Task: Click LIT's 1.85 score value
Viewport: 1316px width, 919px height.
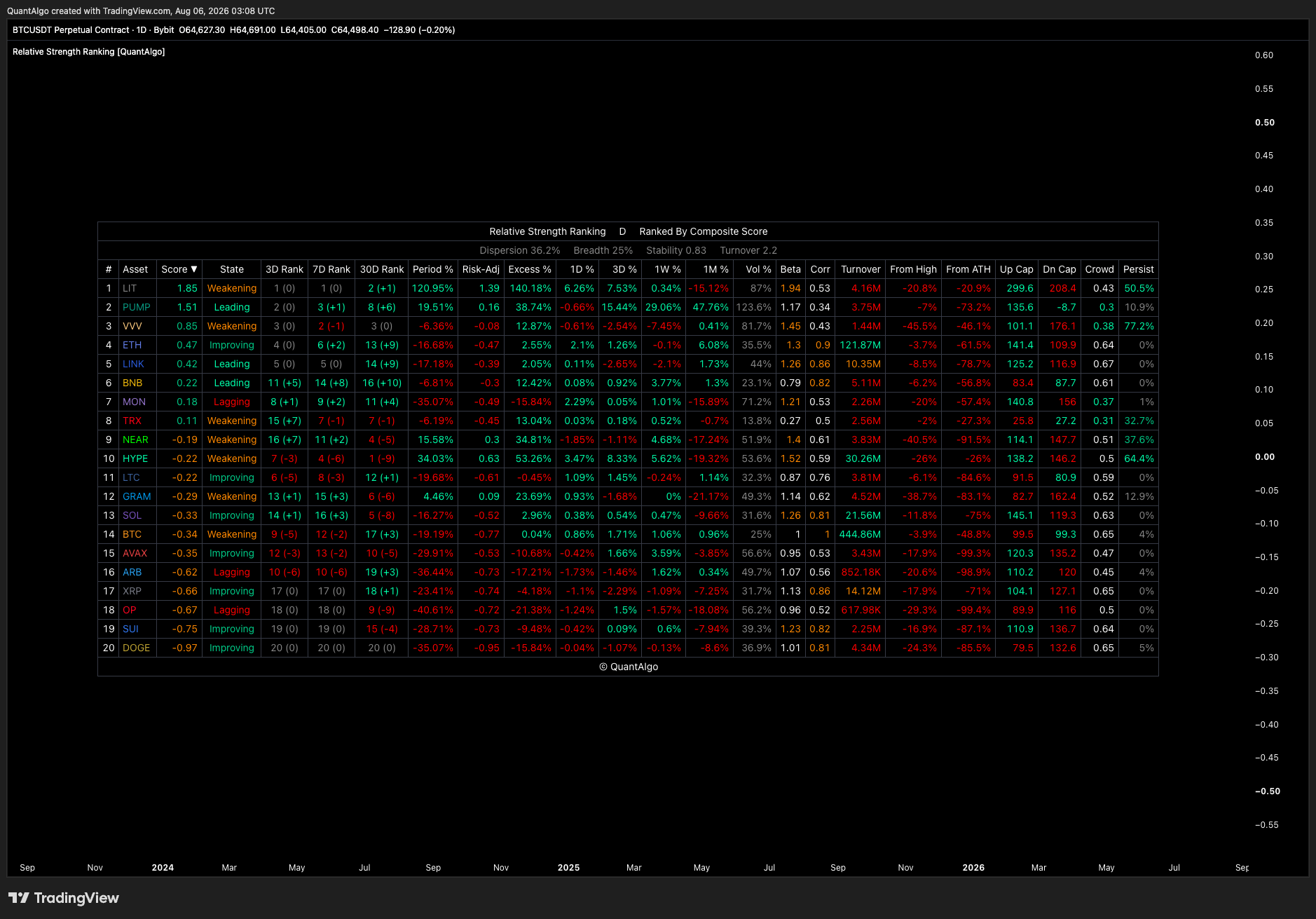Action: [187, 288]
